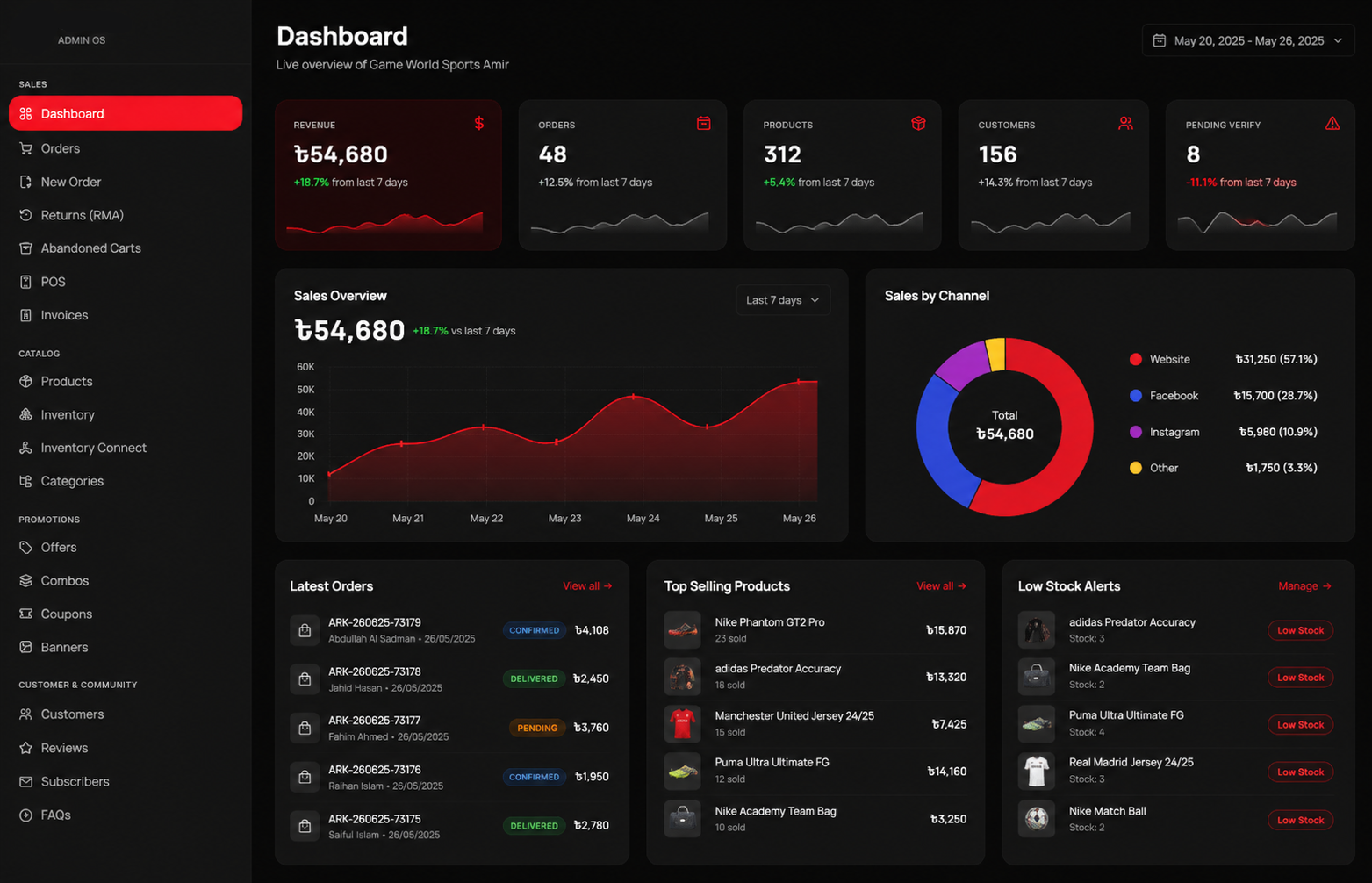Image resolution: width=1372 pixels, height=883 pixels.
Task: Open Abandoned Carts section
Action: (x=126, y=248)
